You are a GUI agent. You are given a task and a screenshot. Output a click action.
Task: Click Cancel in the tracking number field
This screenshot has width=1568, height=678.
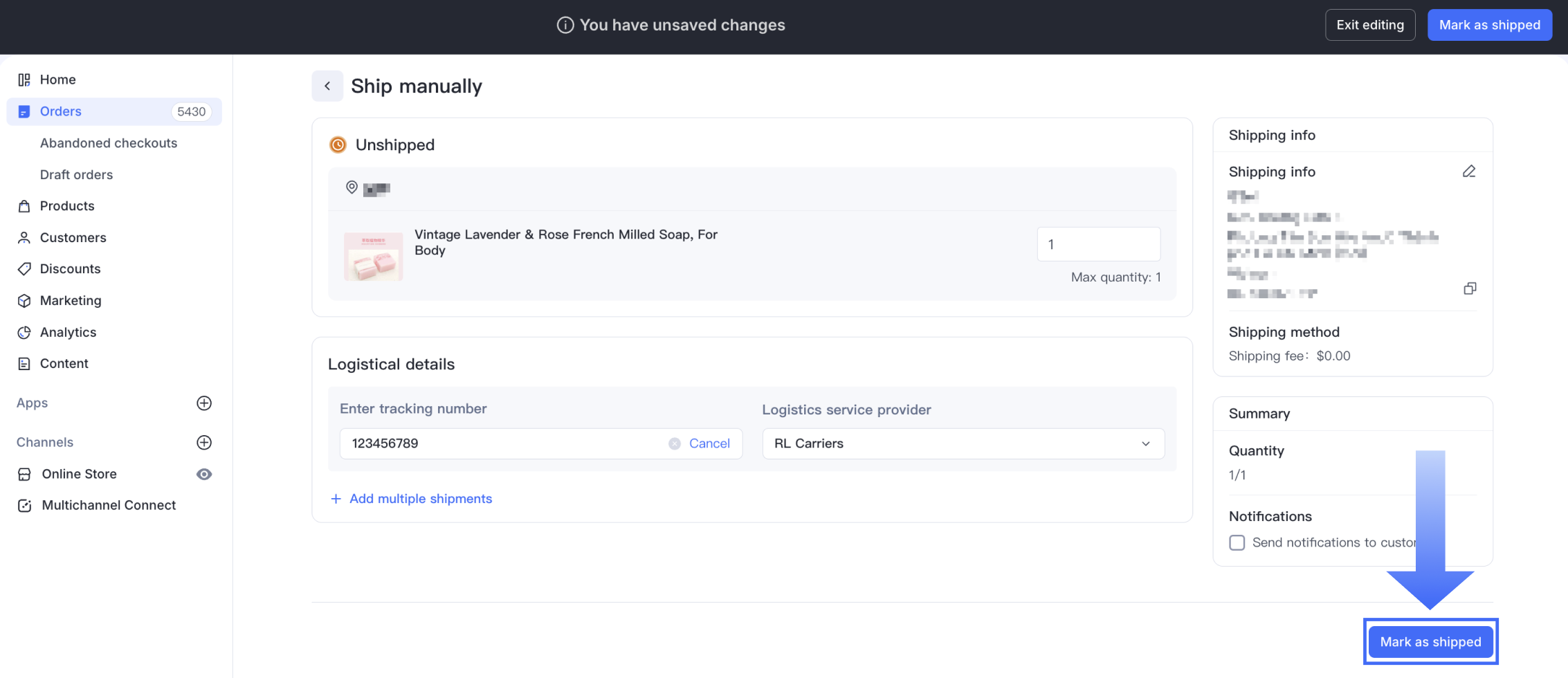[x=709, y=443]
